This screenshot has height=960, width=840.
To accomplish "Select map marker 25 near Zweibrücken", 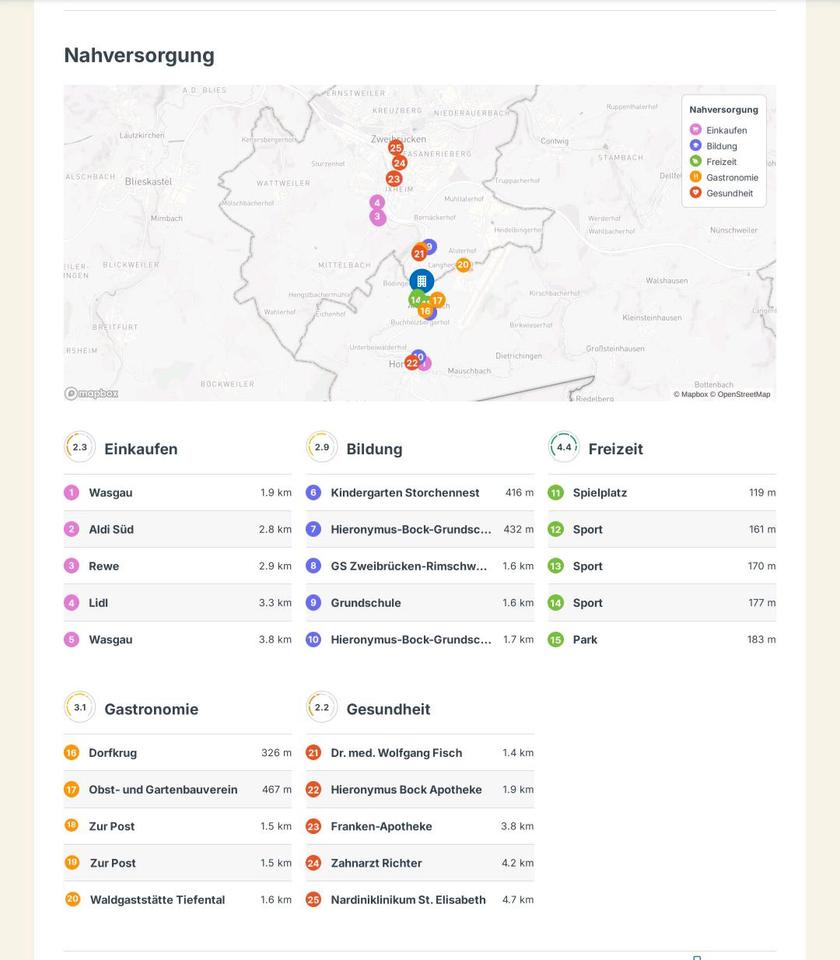I will (x=395, y=148).
